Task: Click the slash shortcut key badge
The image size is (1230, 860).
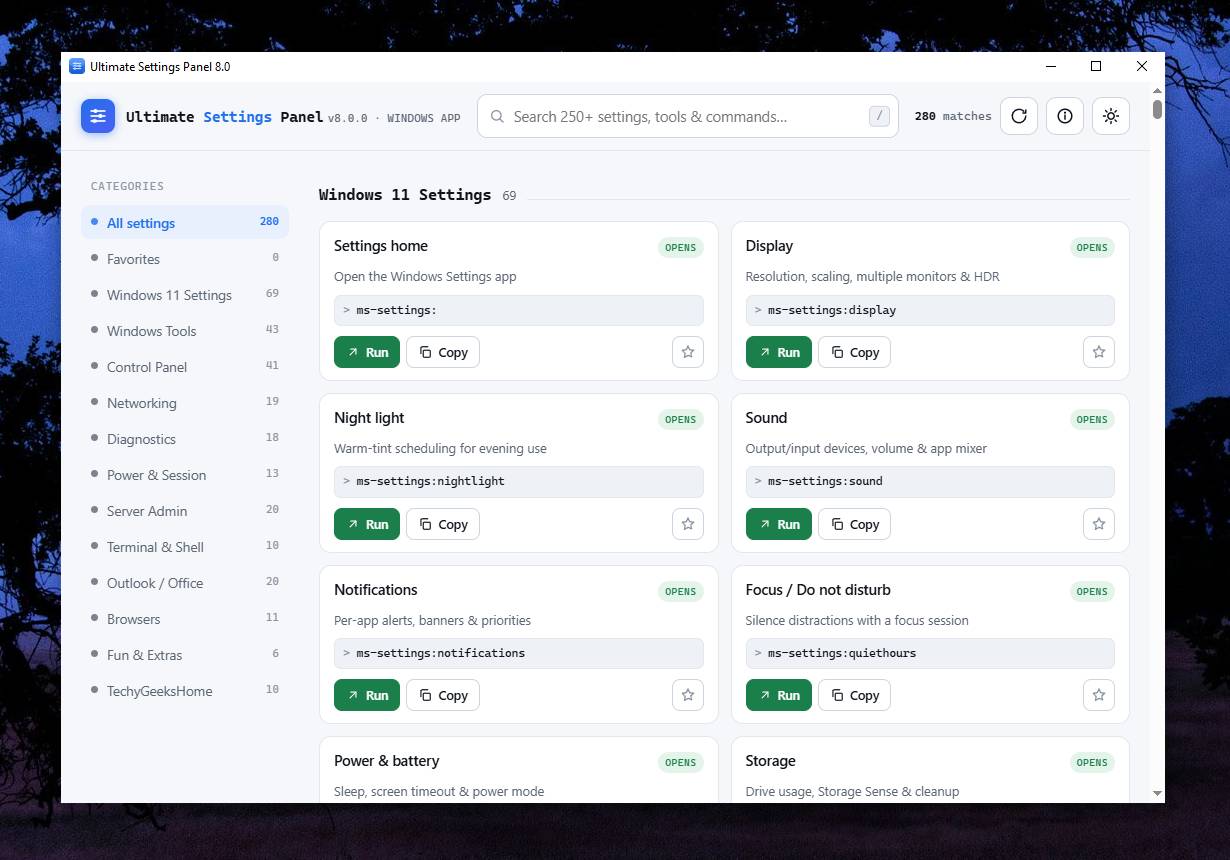Action: [879, 116]
